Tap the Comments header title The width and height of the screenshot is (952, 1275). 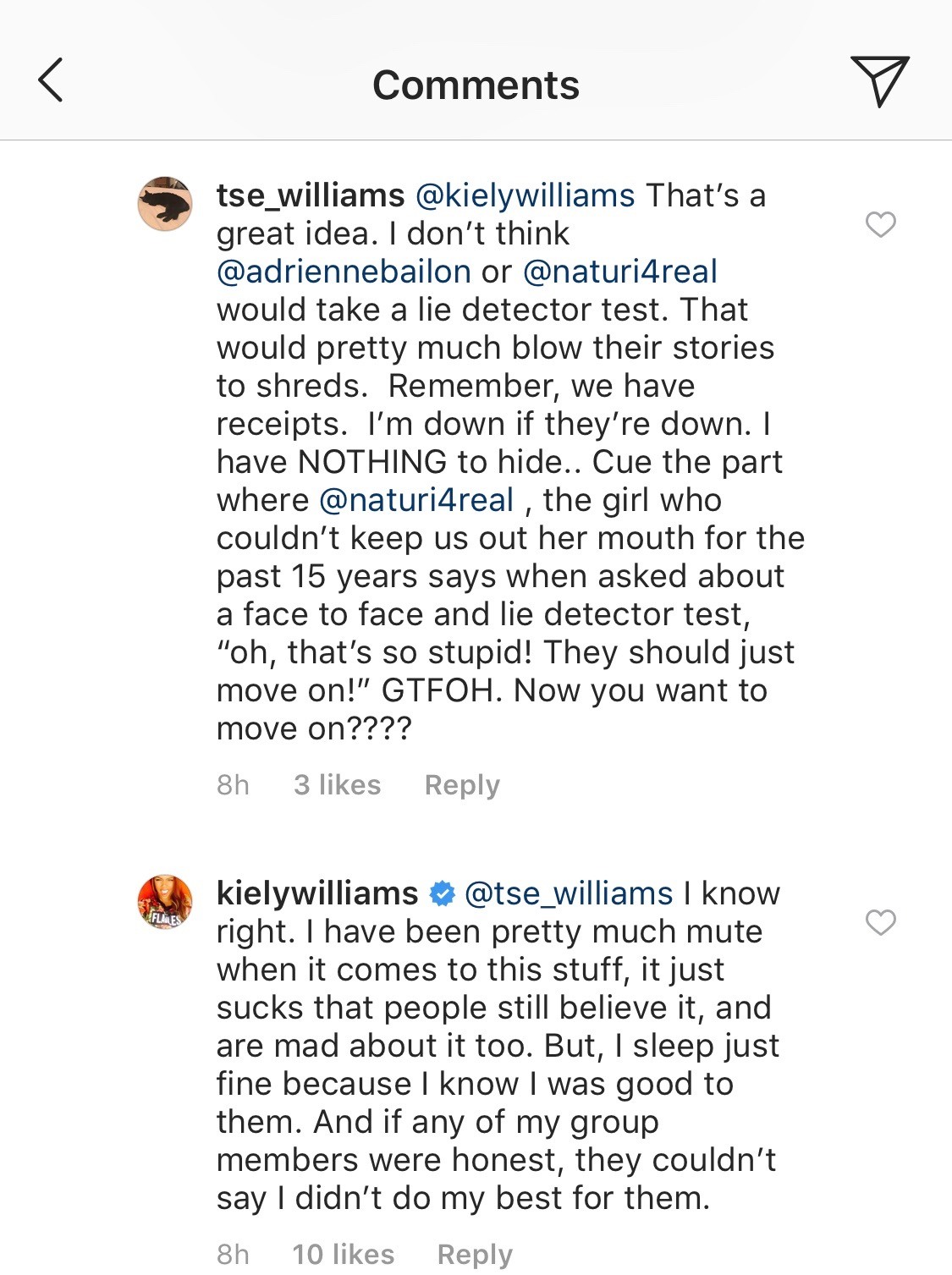(476, 85)
